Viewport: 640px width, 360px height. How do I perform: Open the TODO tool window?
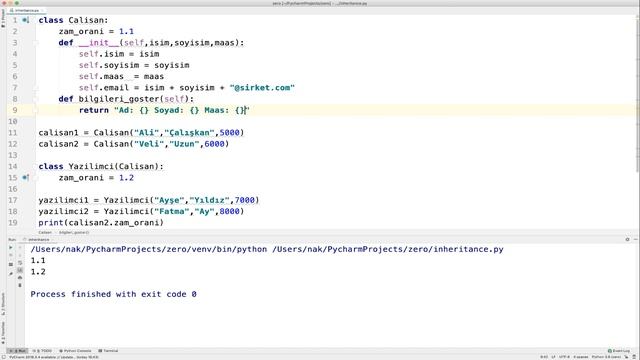tap(43, 351)
